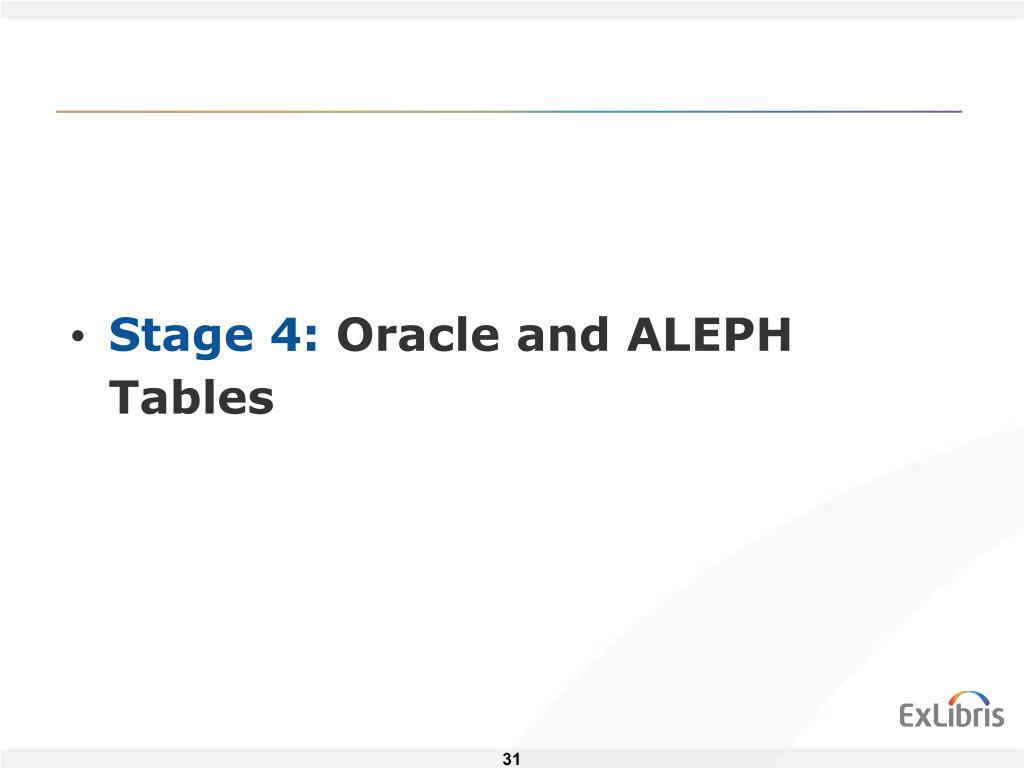Select the blue word "Stage"
The width and height of the screenshot is (1024, 768).
point(180,337)
